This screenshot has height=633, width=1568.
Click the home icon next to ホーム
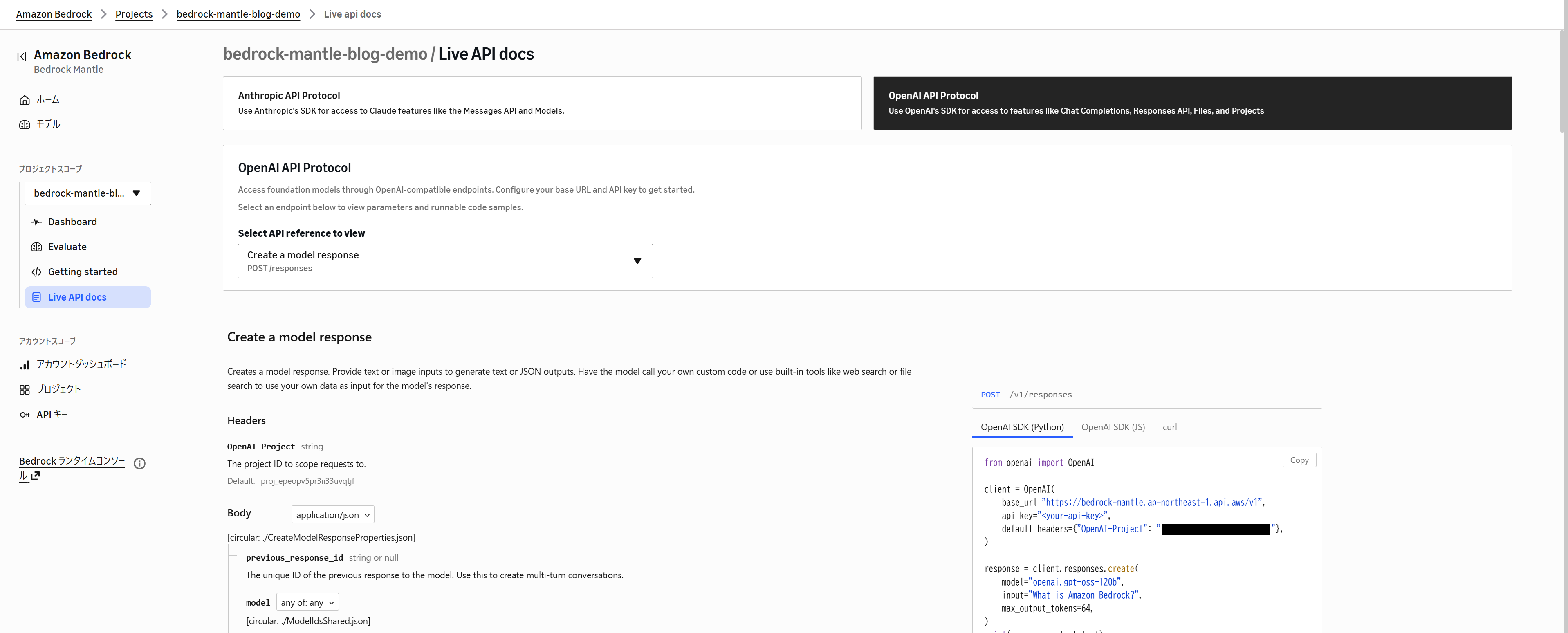(25, 100)
